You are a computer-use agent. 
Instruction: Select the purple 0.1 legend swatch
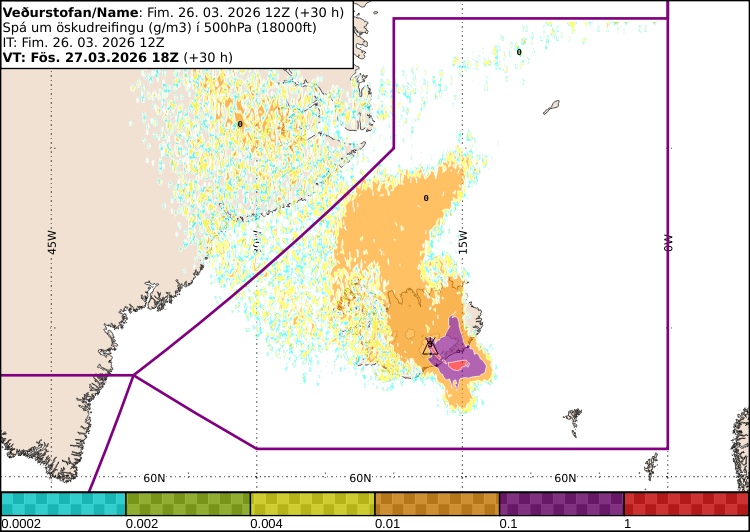click(x=562, y=504)
